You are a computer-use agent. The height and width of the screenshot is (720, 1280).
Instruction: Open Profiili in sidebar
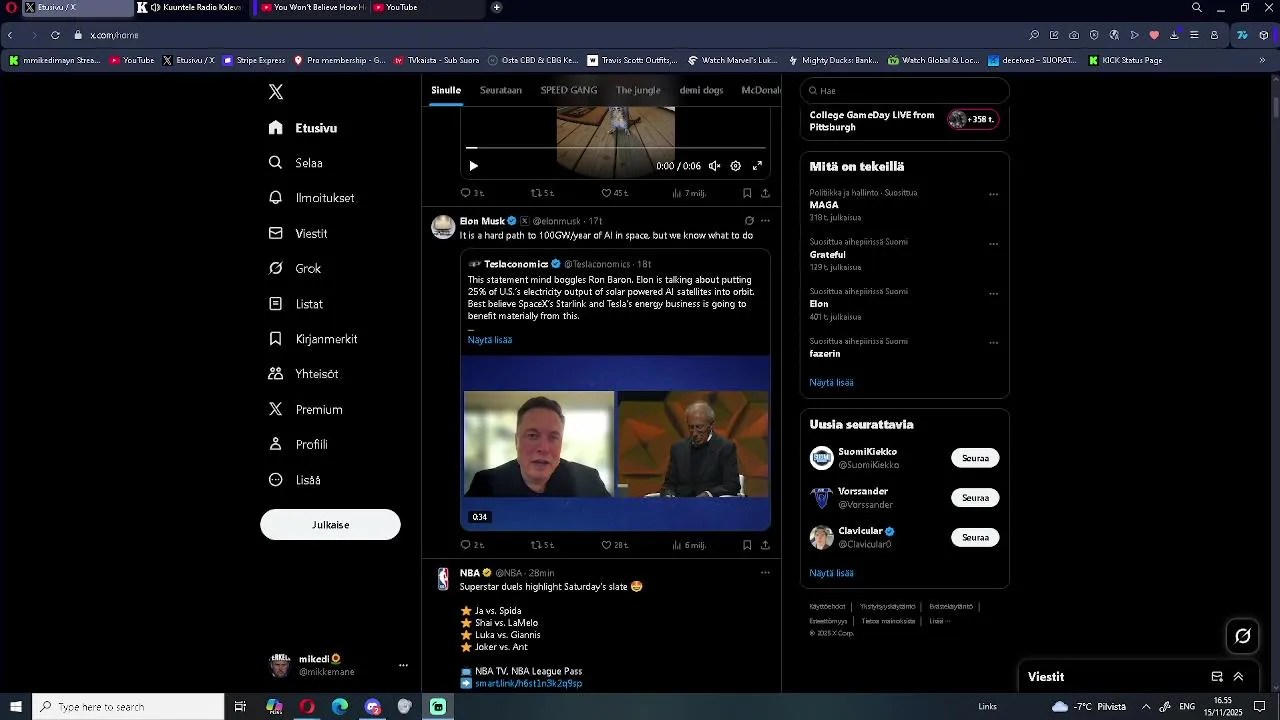click(x=298, y=444)
